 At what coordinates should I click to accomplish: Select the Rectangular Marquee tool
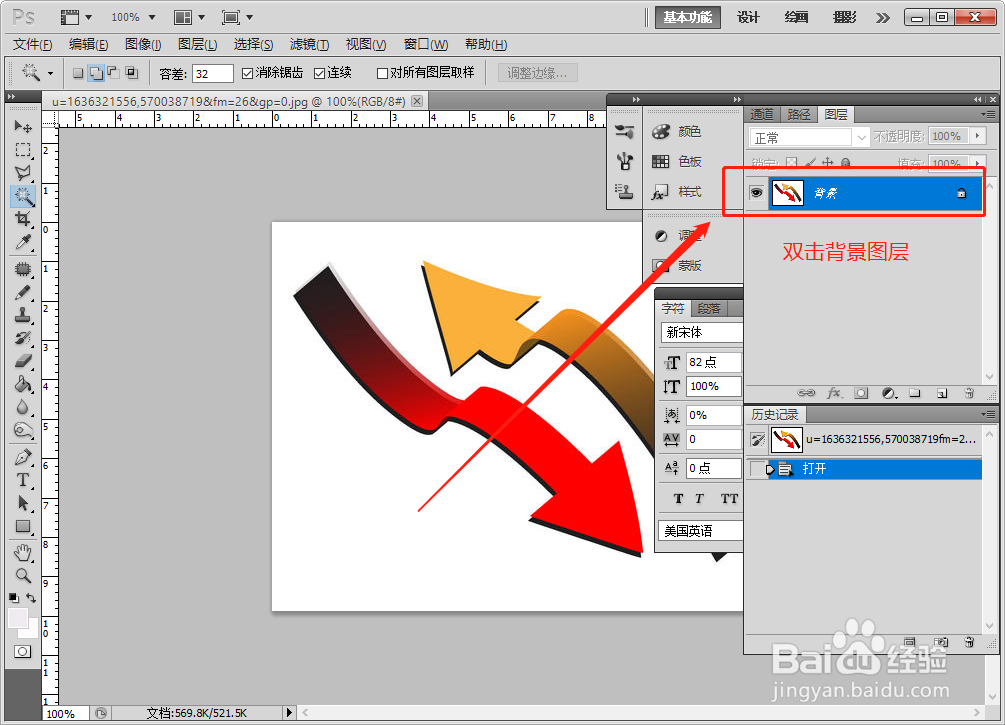point(23,150)
